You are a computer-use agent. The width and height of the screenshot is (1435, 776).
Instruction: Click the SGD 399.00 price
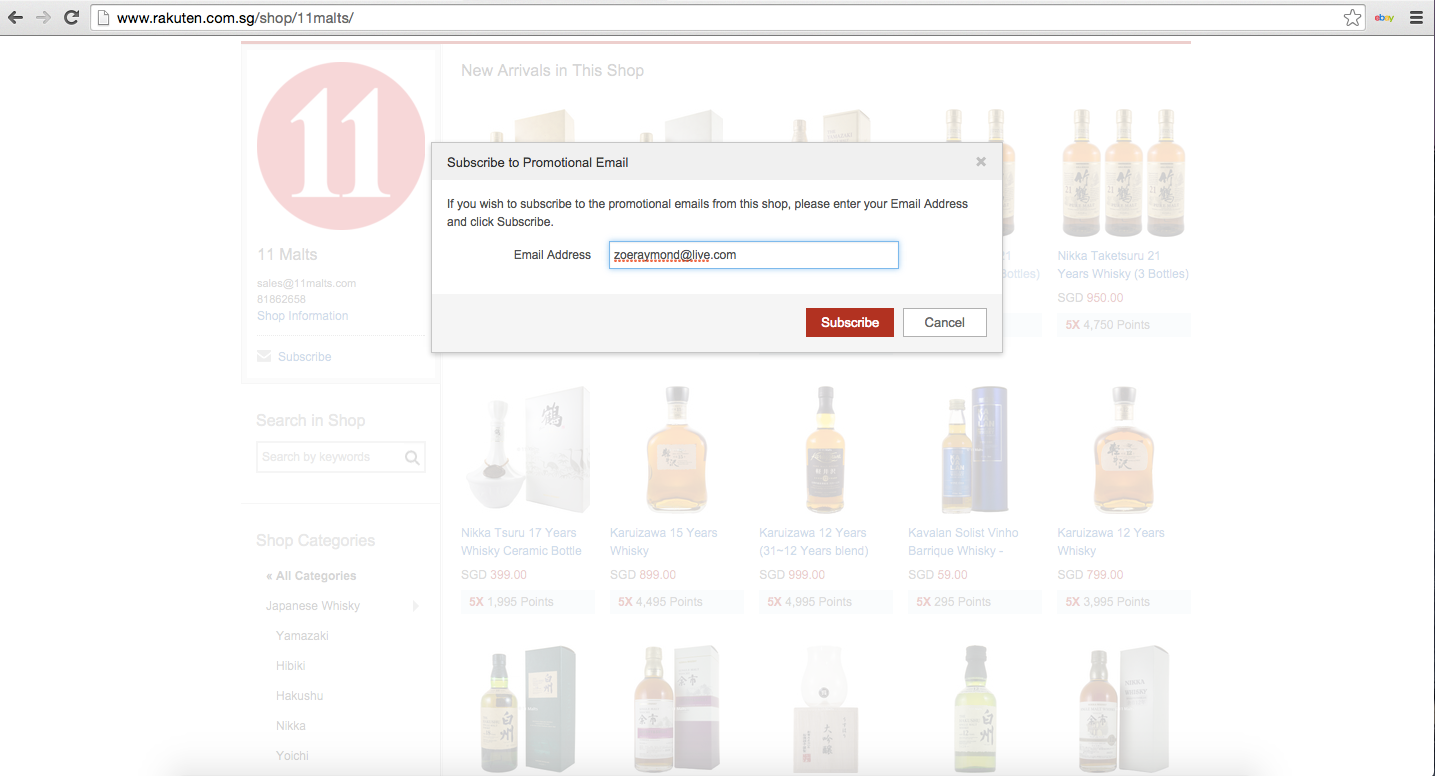[494, 575]
